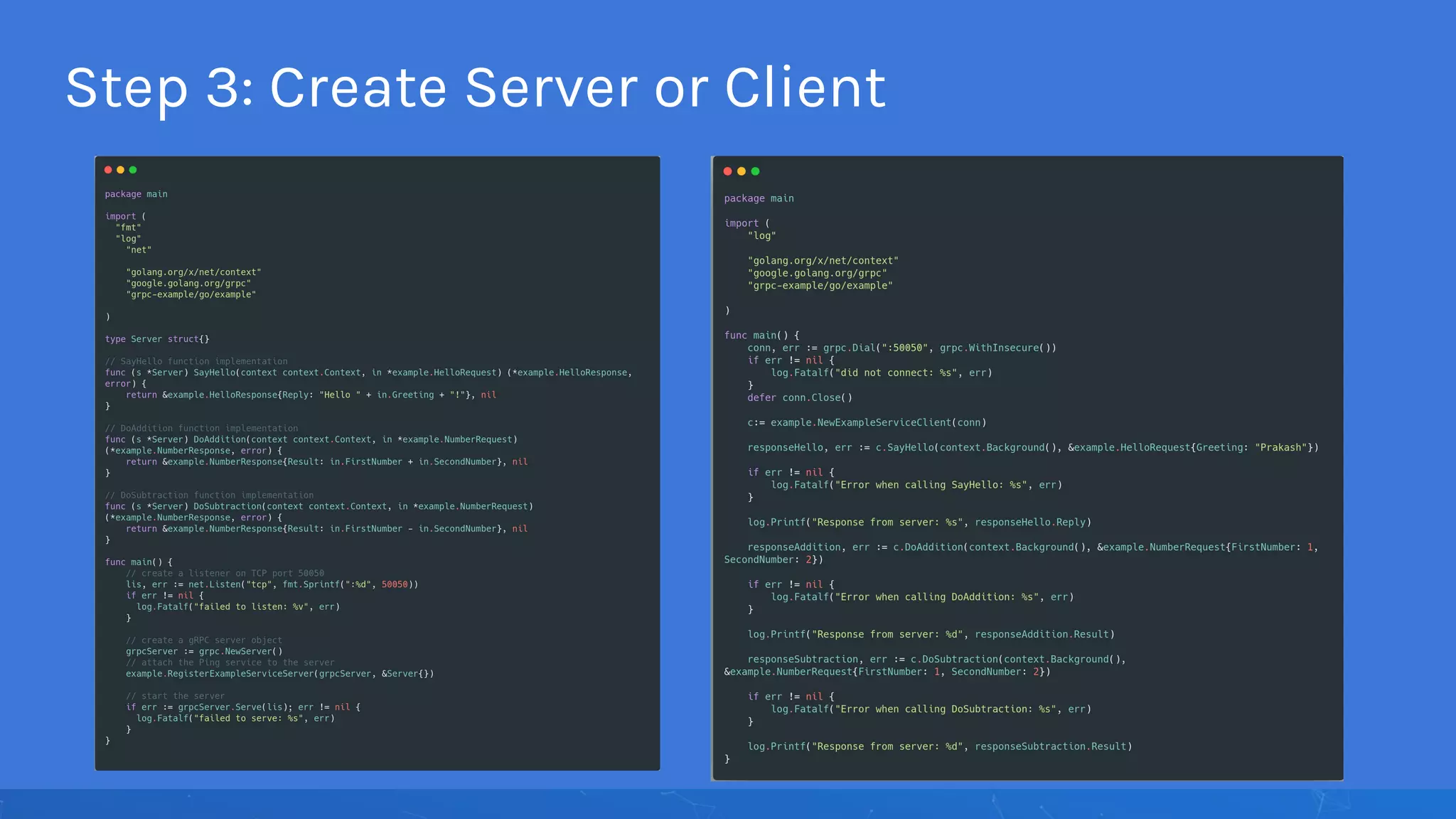Select the slide title 'Step 3: Create Server or Client'
1456x819 pixels.
click(x=476, y=88)
